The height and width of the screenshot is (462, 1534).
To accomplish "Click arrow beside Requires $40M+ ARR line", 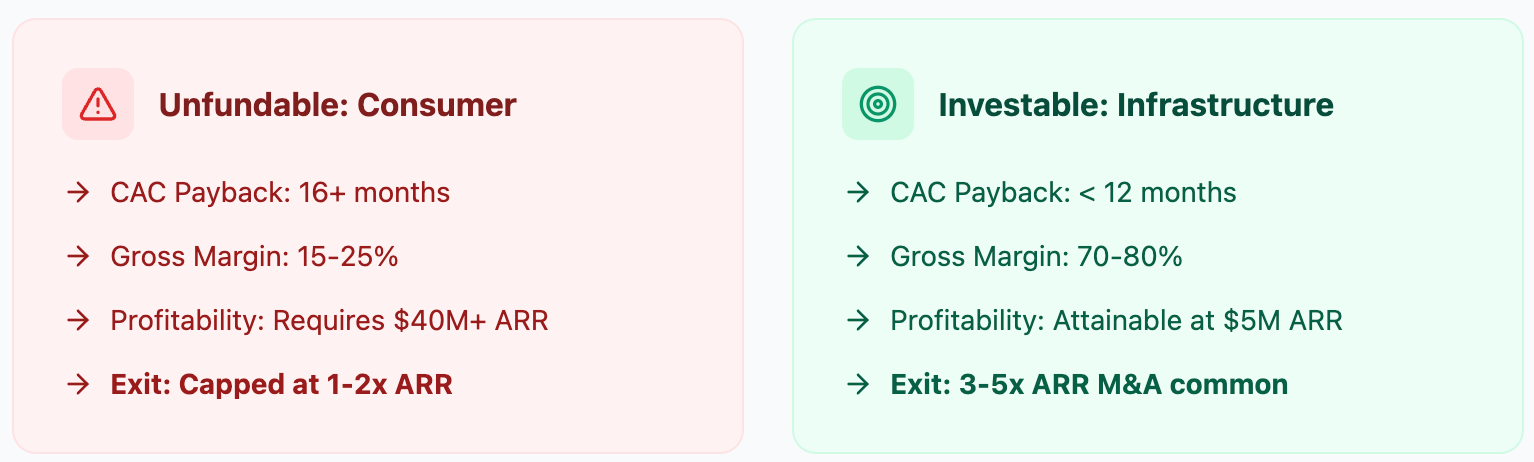I will (78, 321).
